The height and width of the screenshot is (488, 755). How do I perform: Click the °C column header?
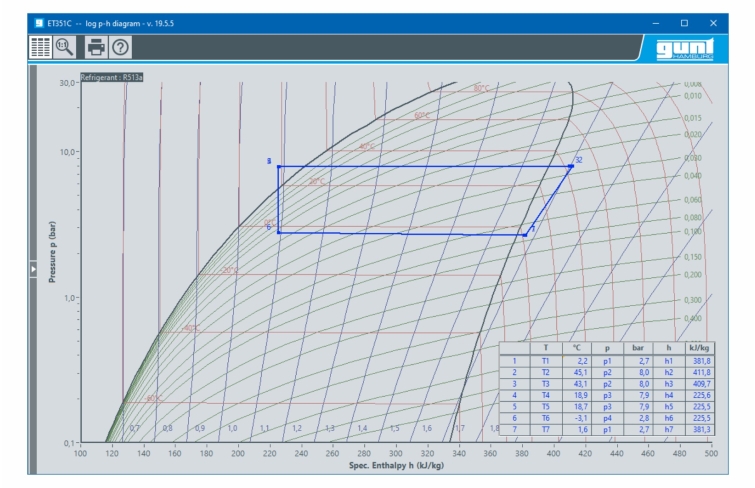pos(576,348)
